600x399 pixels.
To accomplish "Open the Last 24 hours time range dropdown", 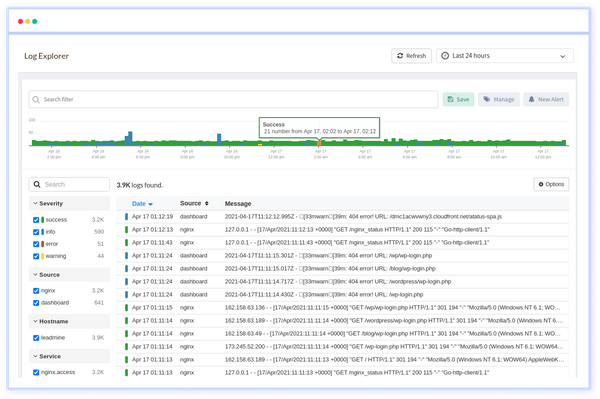I will pyautogui.click(x=504, y=56).
